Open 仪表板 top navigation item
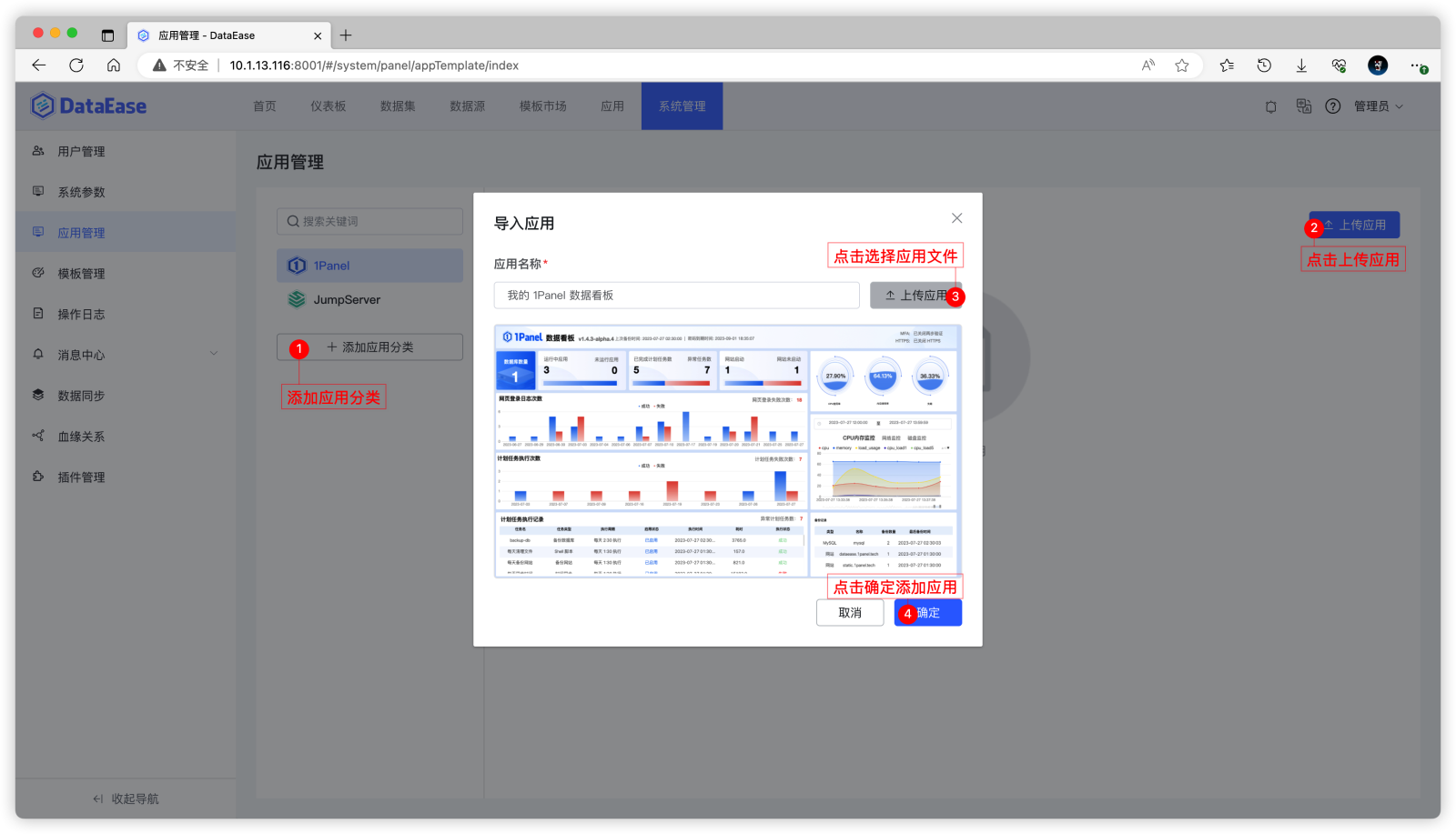This screenshot has height=834, width=1456. (x=328, y=106)
